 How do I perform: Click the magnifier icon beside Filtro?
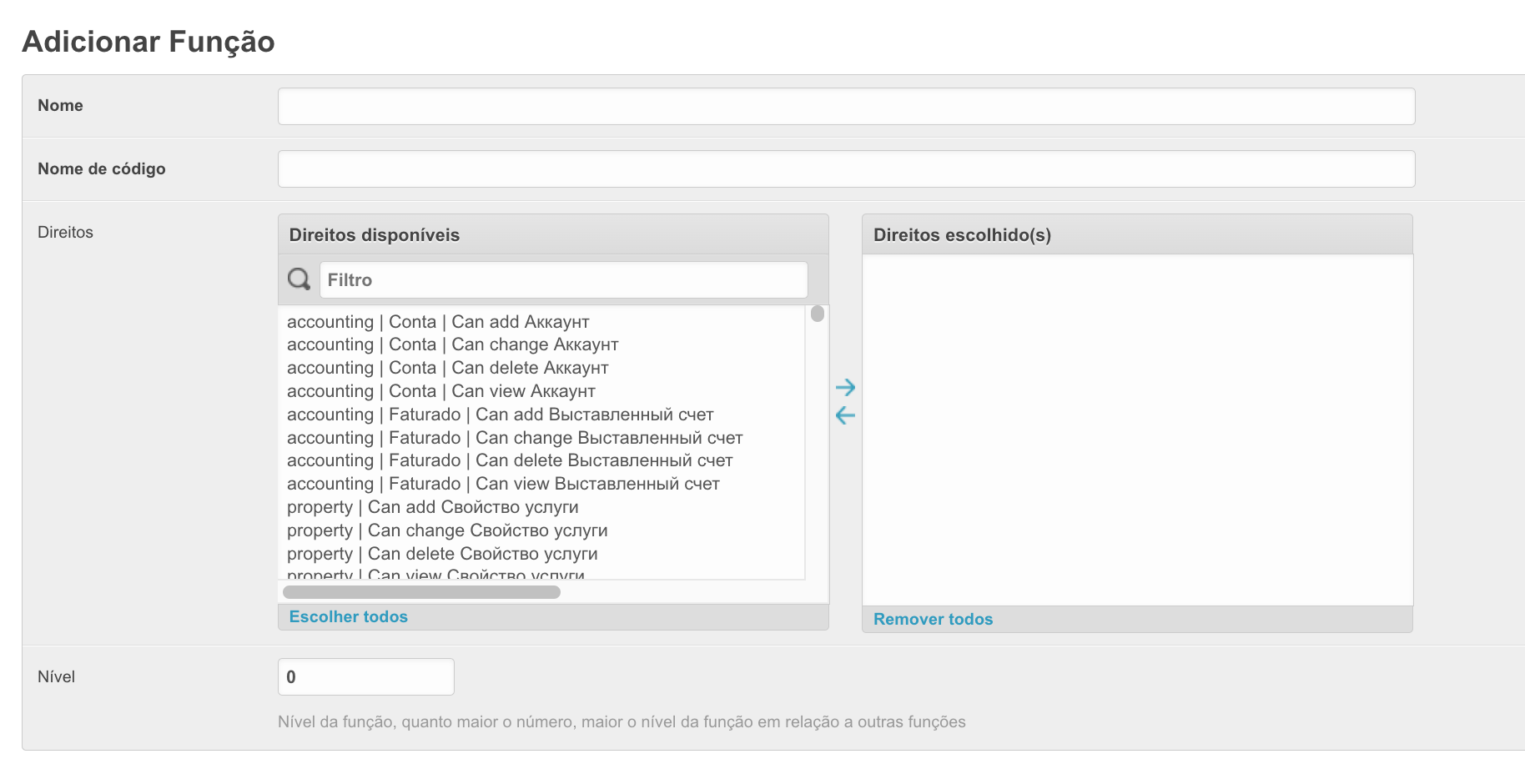(x=299, y=279)
